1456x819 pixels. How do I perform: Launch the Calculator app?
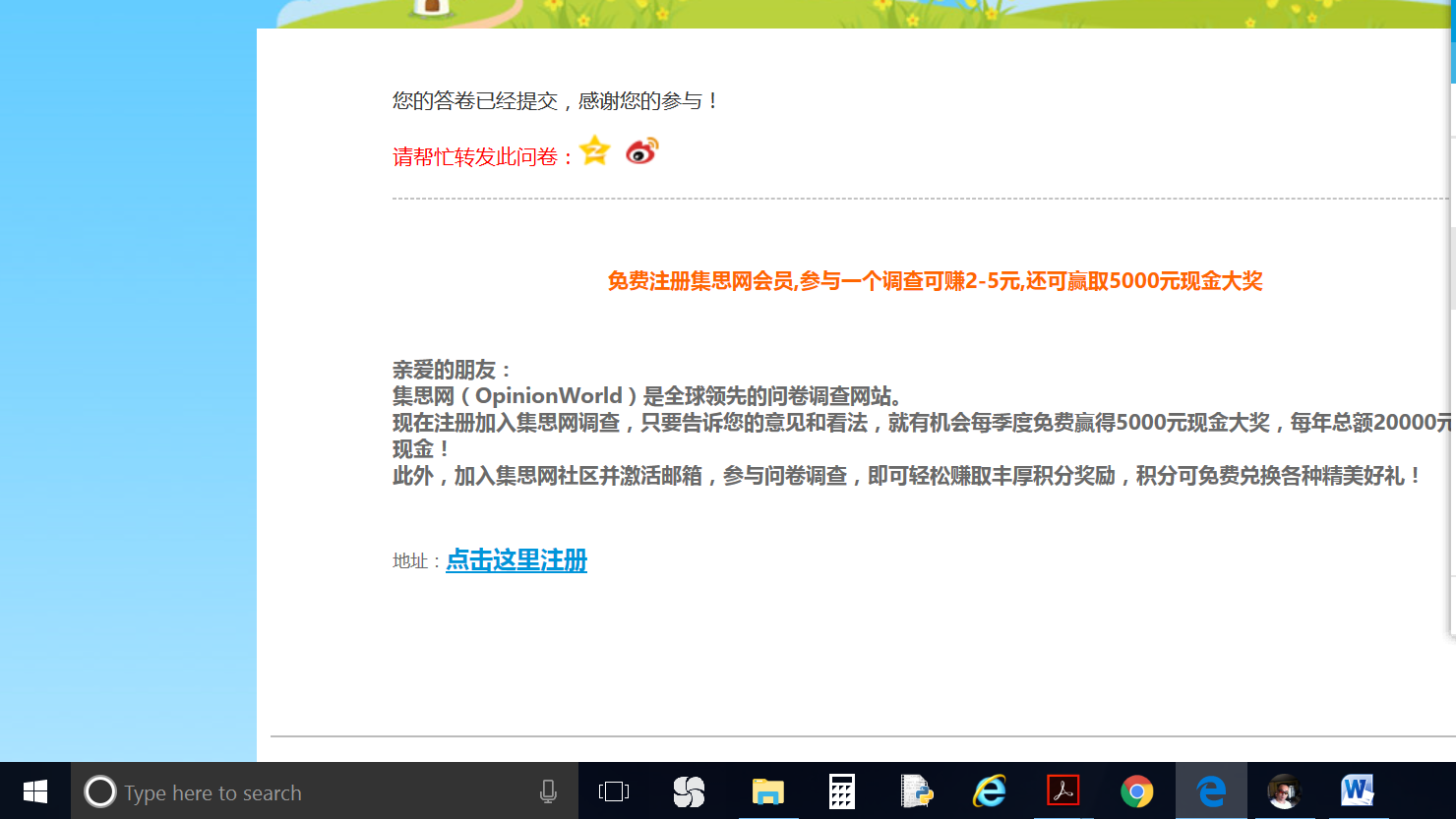[x=842, y=791]
